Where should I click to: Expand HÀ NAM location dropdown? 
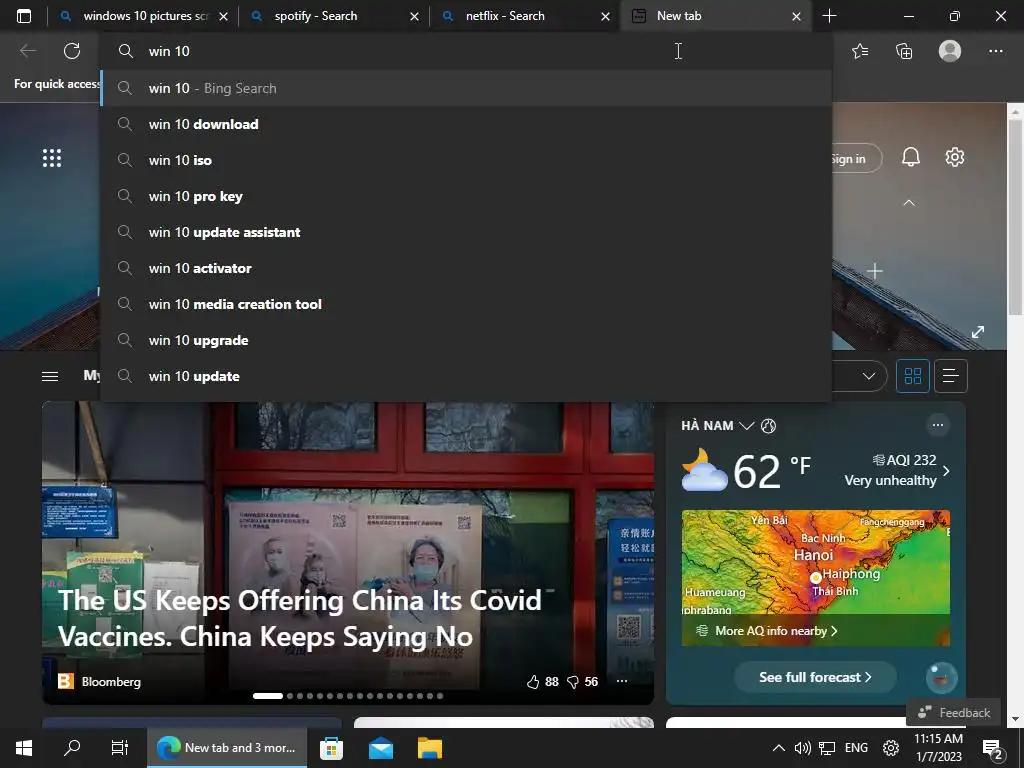tap(746, 426)
